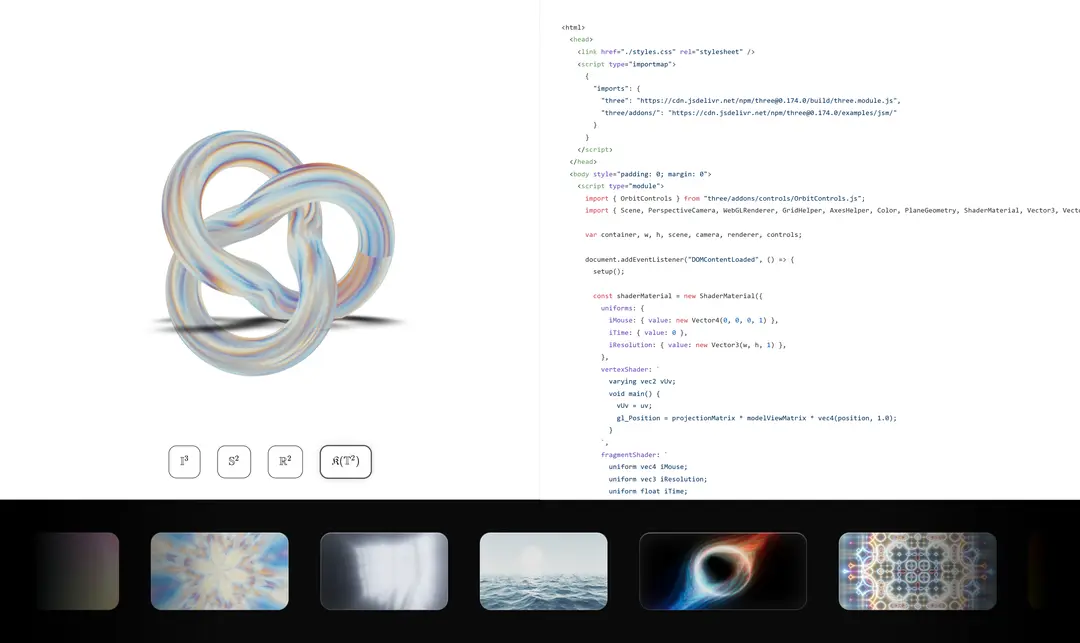1080x643 pixels.
Task: Open the black hole shader thumbnail
Action: click(723, 571)
